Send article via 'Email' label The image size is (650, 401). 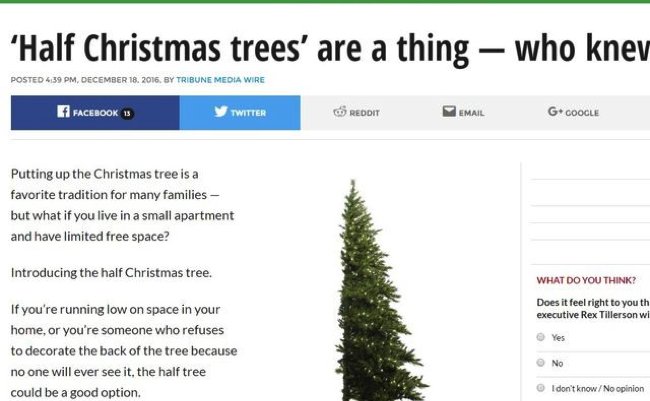(471, 113)
